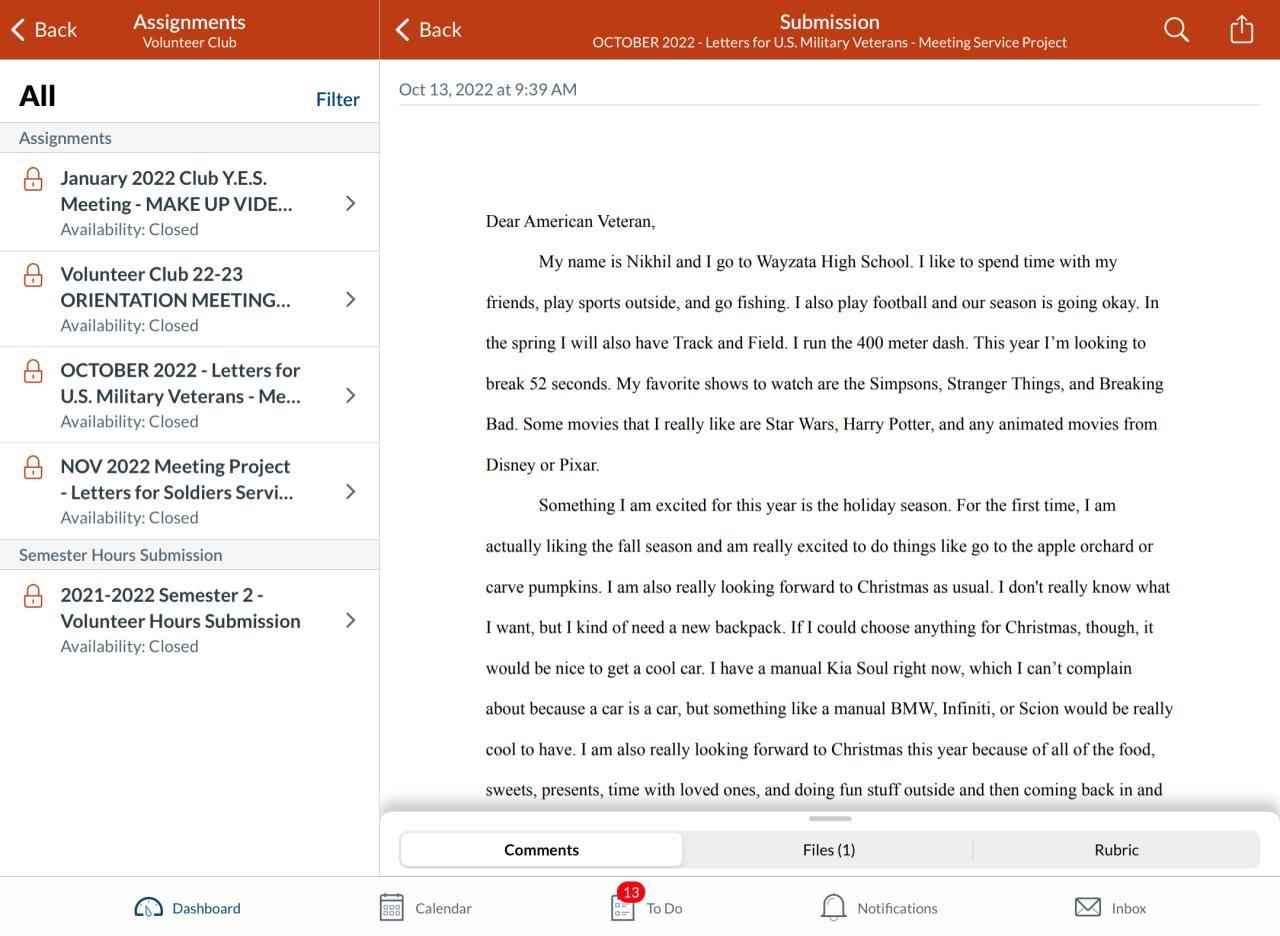Viewport: 1280px width, 936px height.
Task: Open Calendar from bottom bar
Action: tap(425, 908)
